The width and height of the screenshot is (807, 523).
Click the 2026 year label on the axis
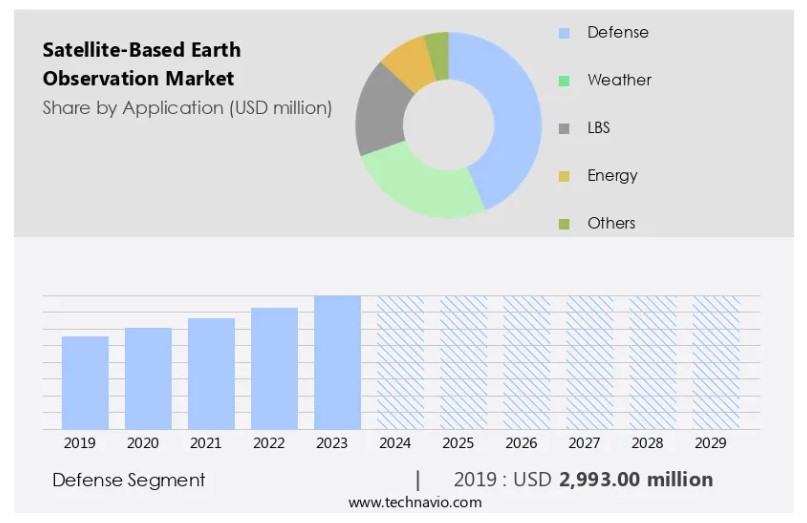point(521,443)
